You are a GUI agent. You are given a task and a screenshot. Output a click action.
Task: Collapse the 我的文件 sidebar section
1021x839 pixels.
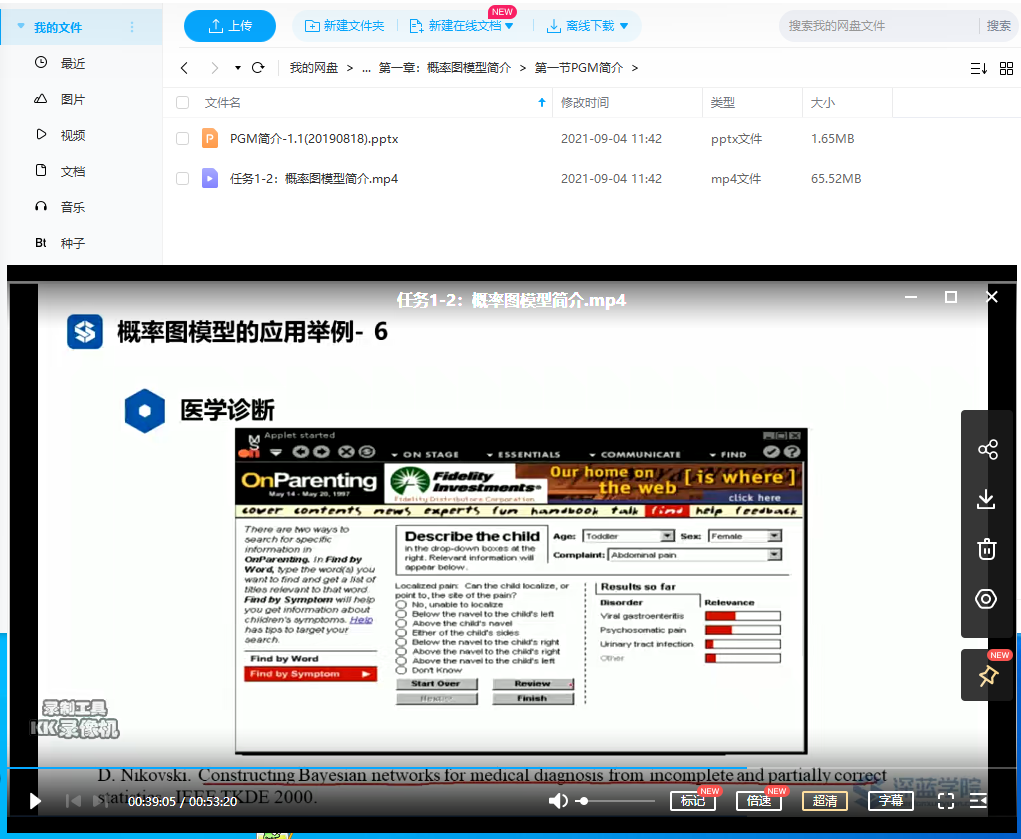click(21, 27)
